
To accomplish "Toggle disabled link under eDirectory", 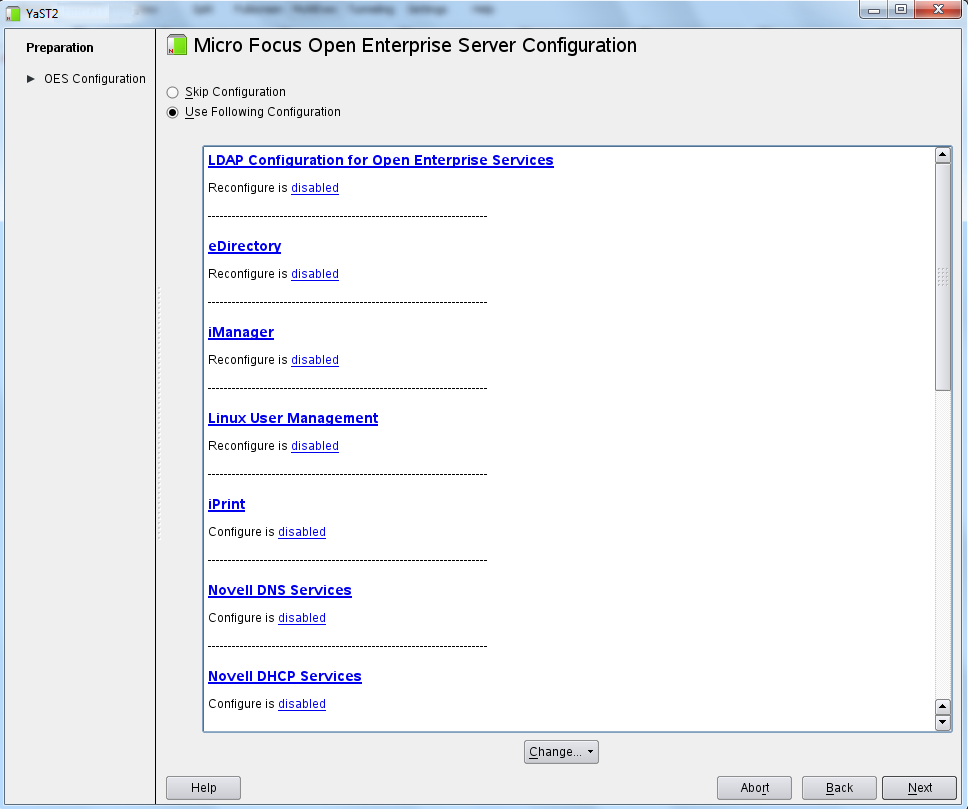I will pos(315,274).
